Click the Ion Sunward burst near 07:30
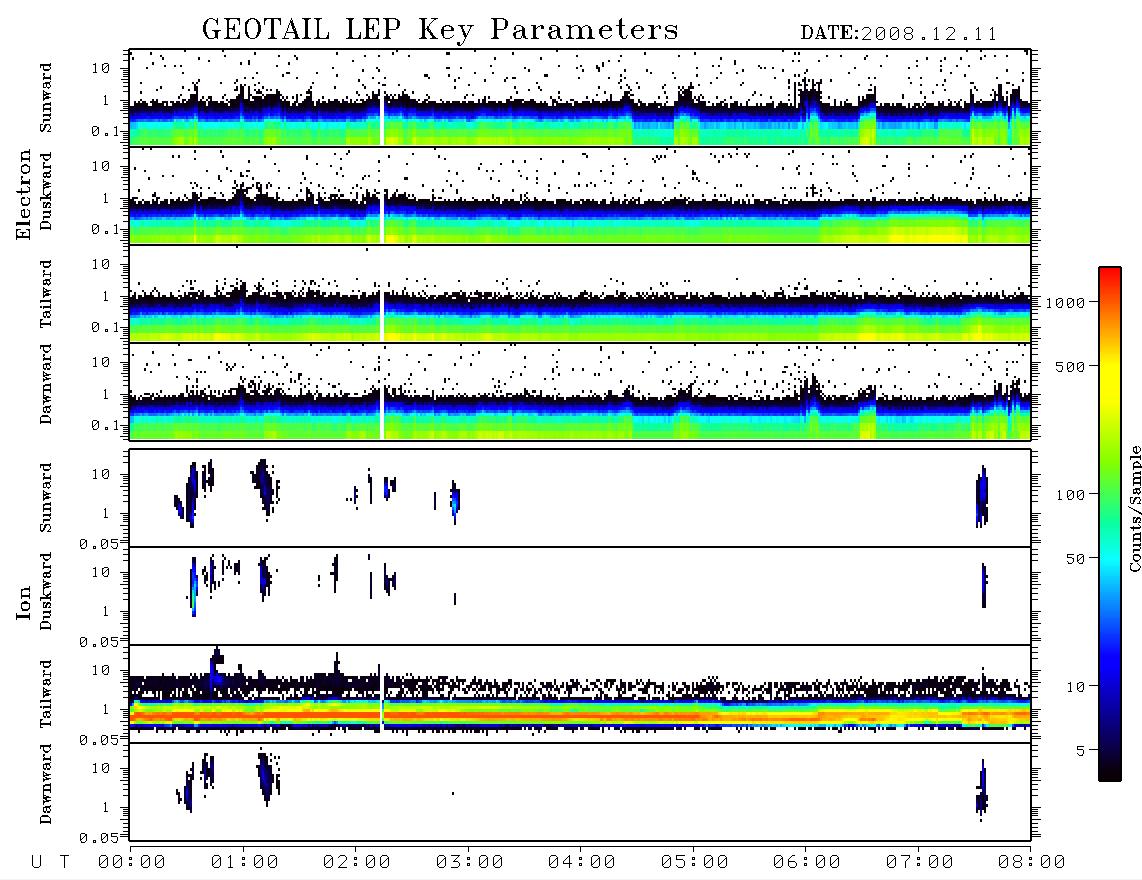Viewport: 1142px width, 880px height. (x=982, y=497)
